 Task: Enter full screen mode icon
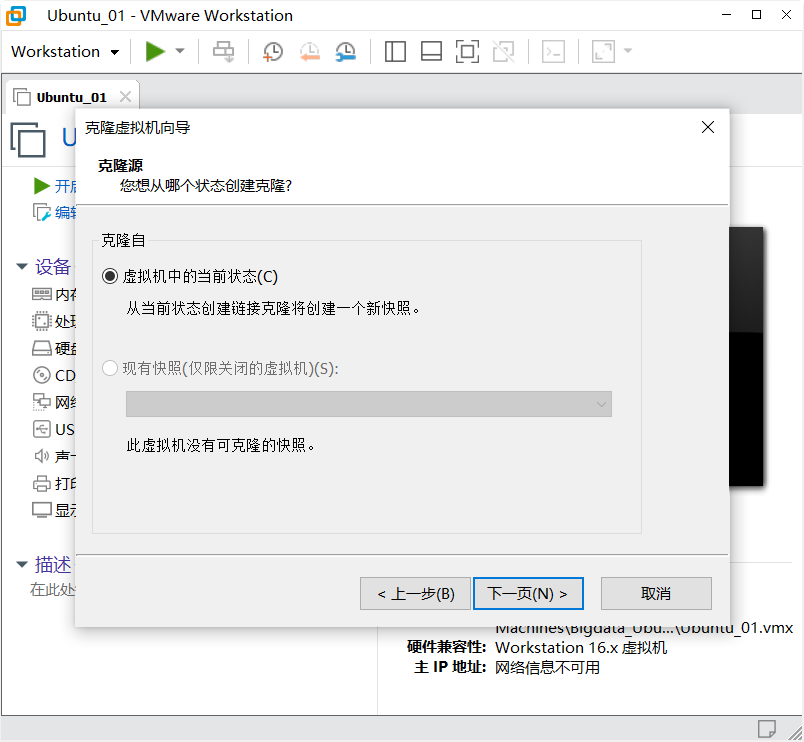[x=467, y=51]
